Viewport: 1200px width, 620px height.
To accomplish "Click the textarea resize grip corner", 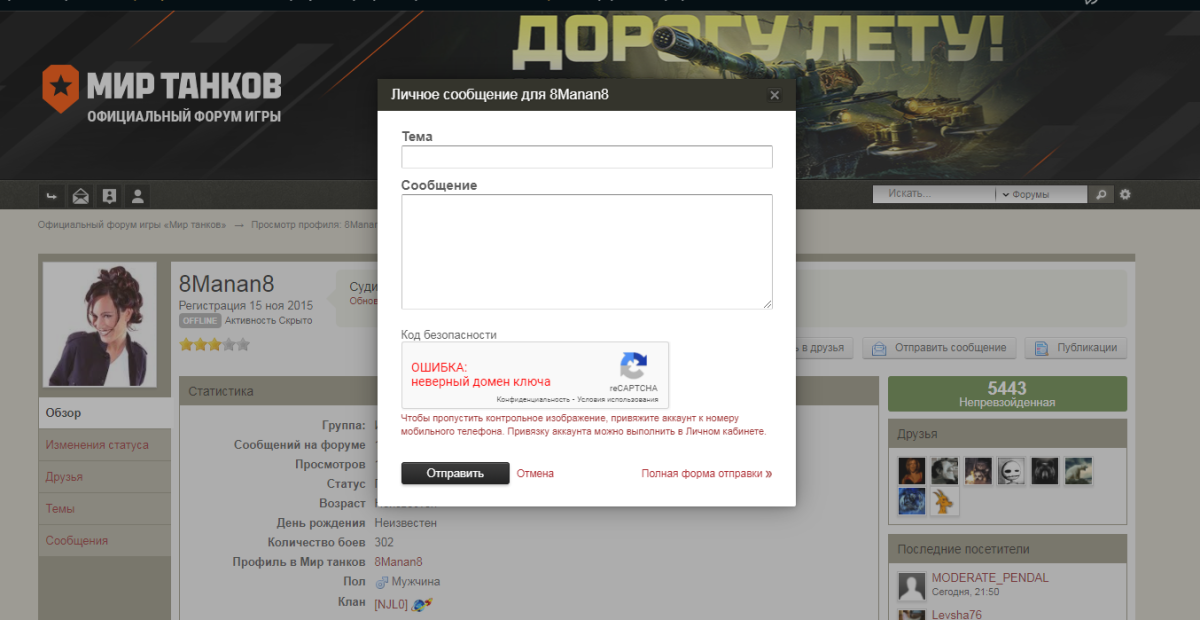I will tap(767, 304).
